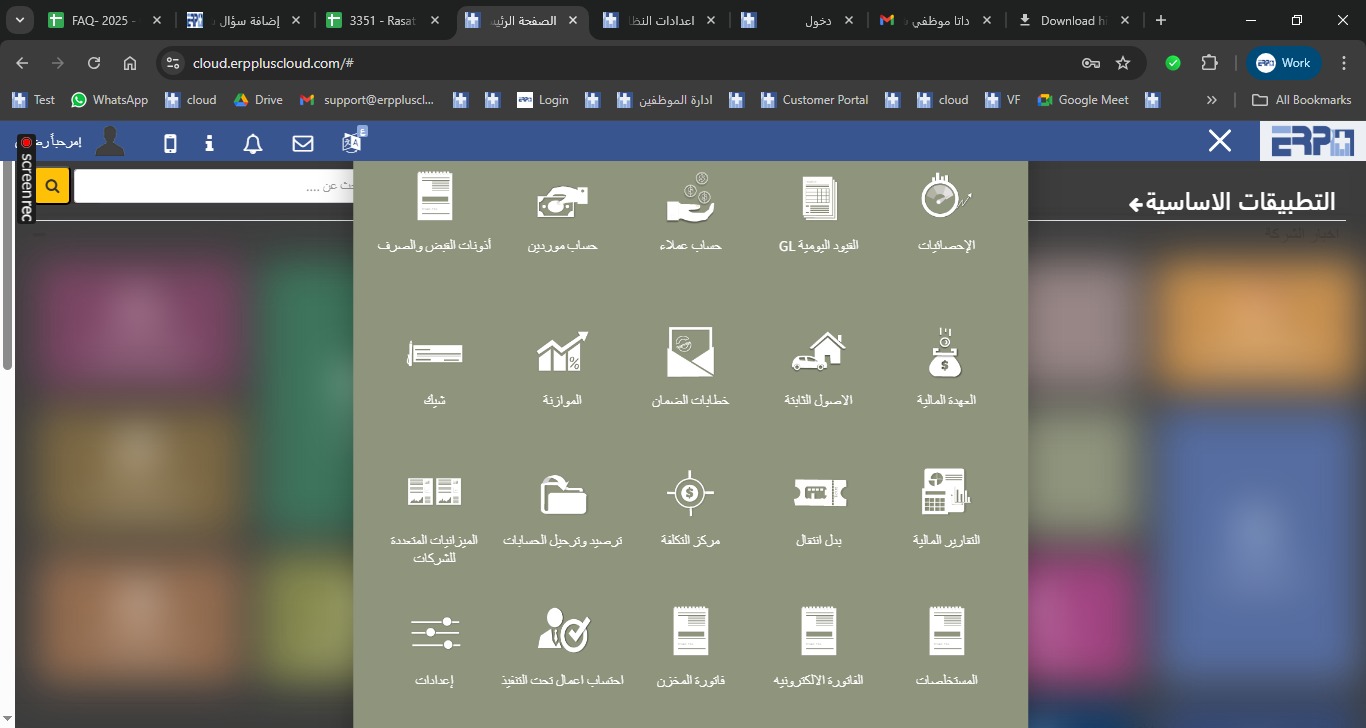Open الفاتورة الالكترونيه e-invoice icon
This screenshot has height=728, width=1366.
819,632
